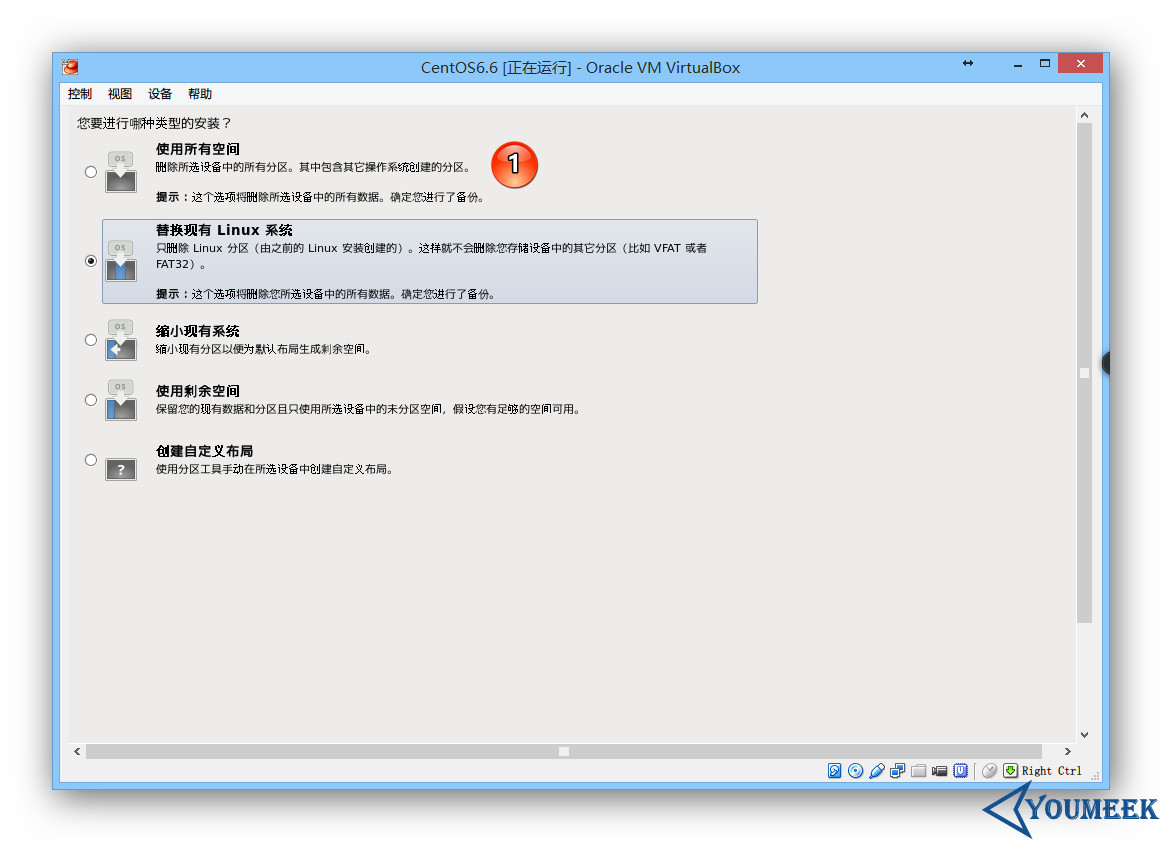
Task: Open the 设备 menu
Action: [159, 93]
